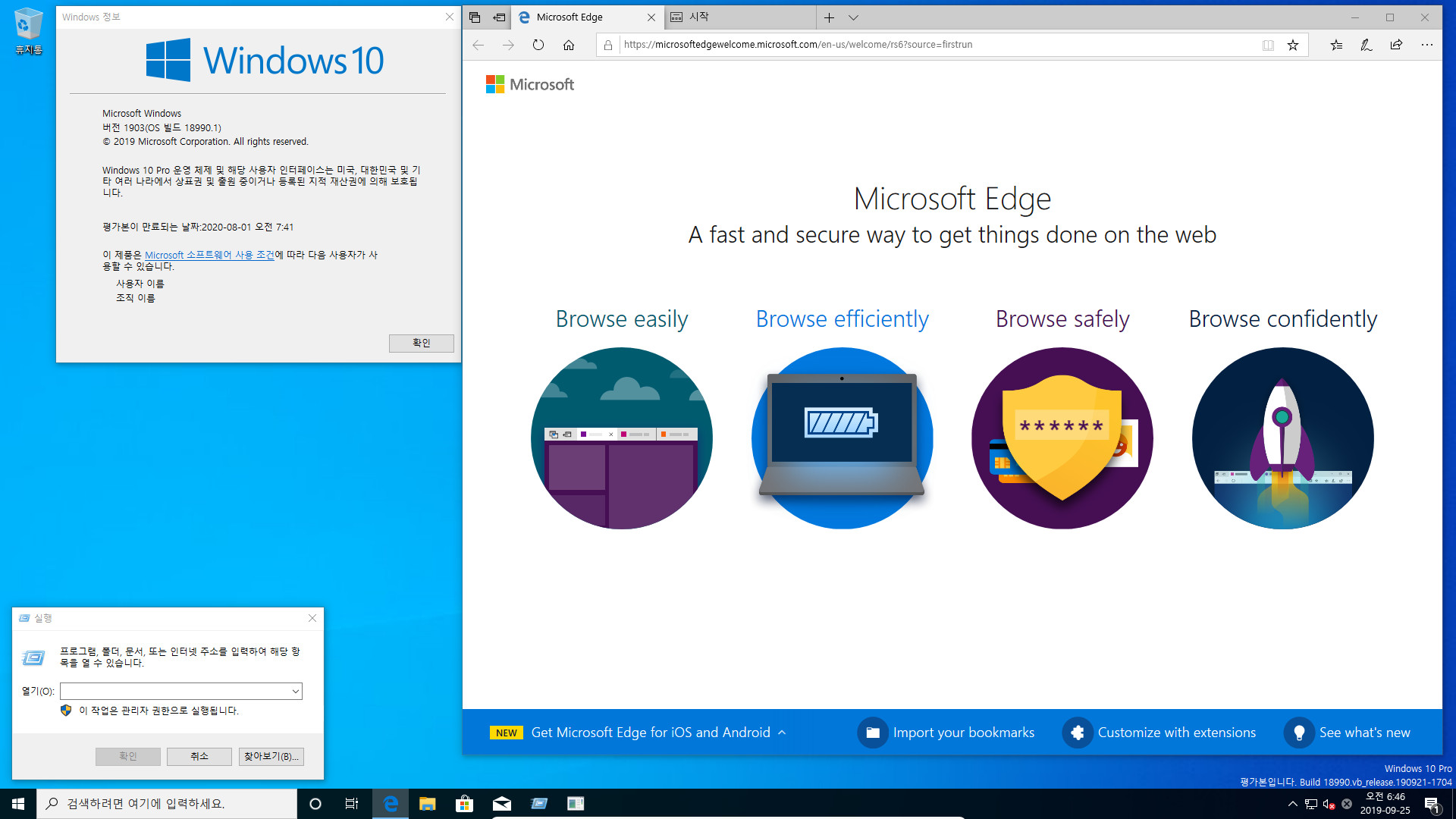The height and width of the screenshot is (819, 1456).
Task: Click 찾아보기(B)... in Run dialog
Action: click(271, 756)
